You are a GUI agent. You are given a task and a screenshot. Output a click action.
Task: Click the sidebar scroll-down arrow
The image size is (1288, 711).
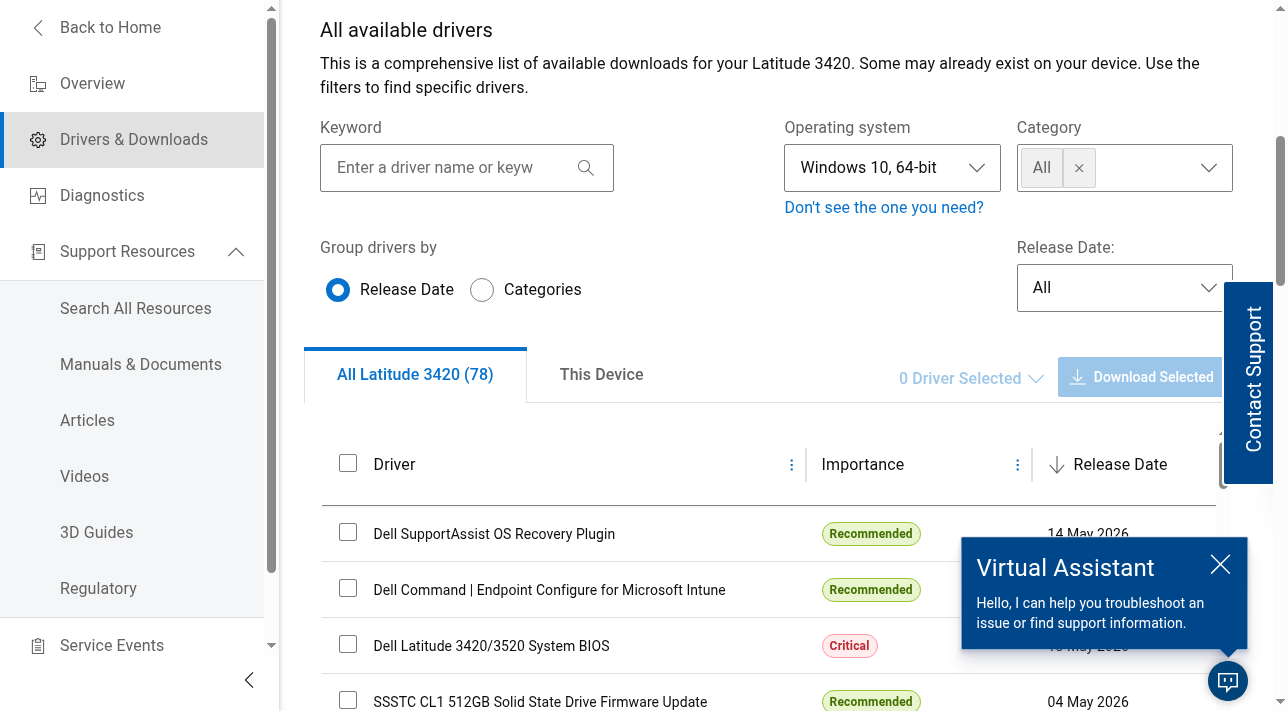point(271,646)
